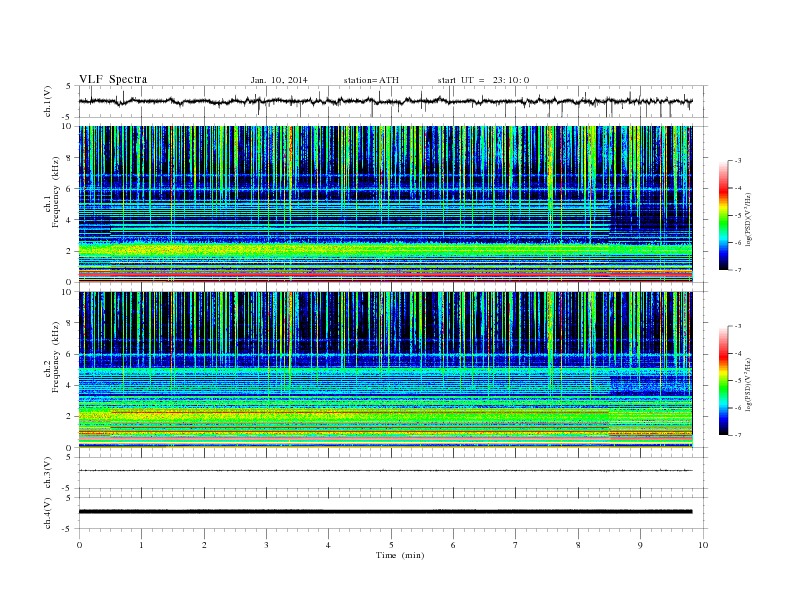This screenshot has width=792, height=612.
Task: Click the ch.1 voltage waveform trace
Action: coord(385,101)
